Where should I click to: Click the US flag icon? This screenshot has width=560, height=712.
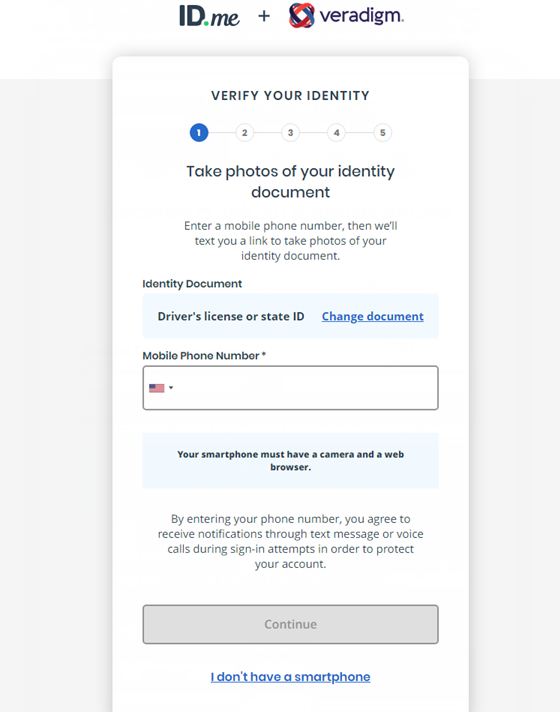point(157,388)
